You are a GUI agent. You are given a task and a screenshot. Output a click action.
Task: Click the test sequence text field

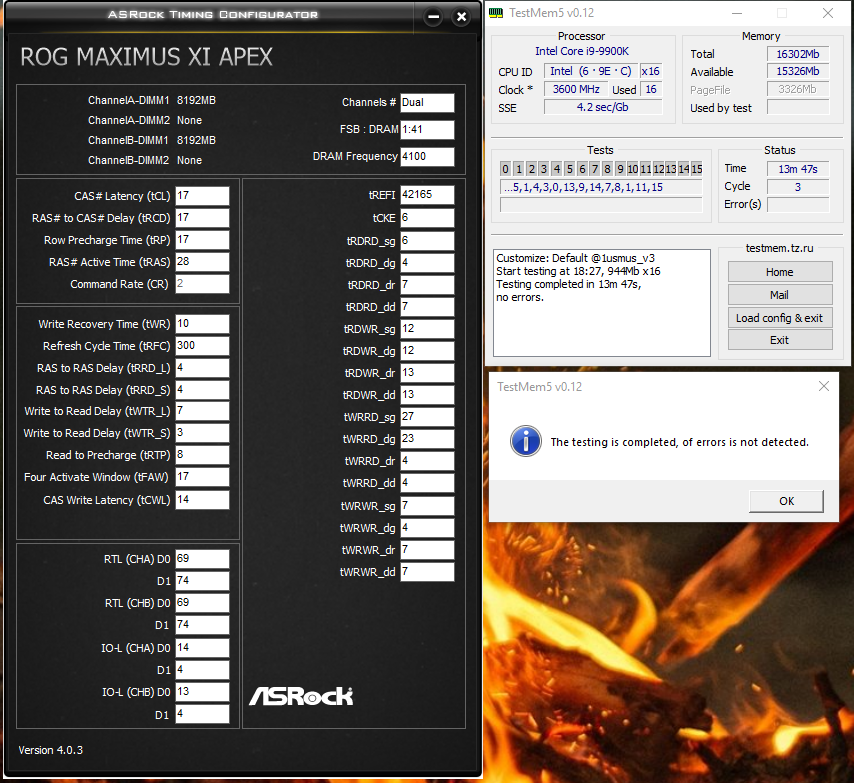point(601,187)
